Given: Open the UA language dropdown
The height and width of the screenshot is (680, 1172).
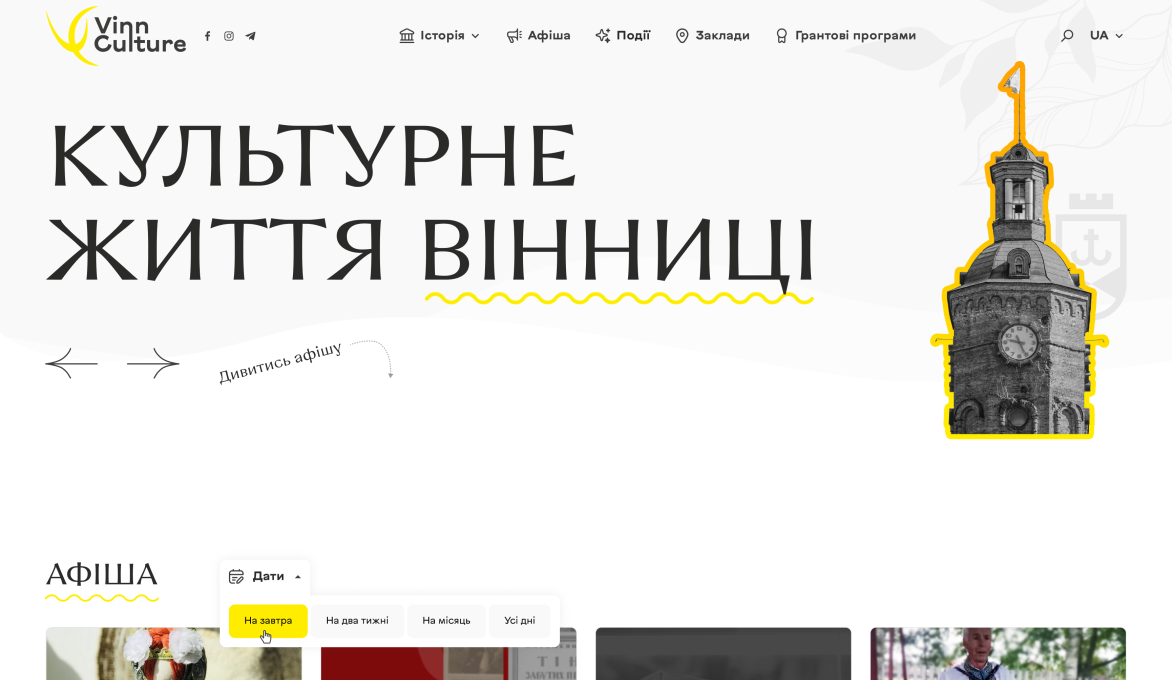Looking at the screenshot, I should (x=1106, y=35).
